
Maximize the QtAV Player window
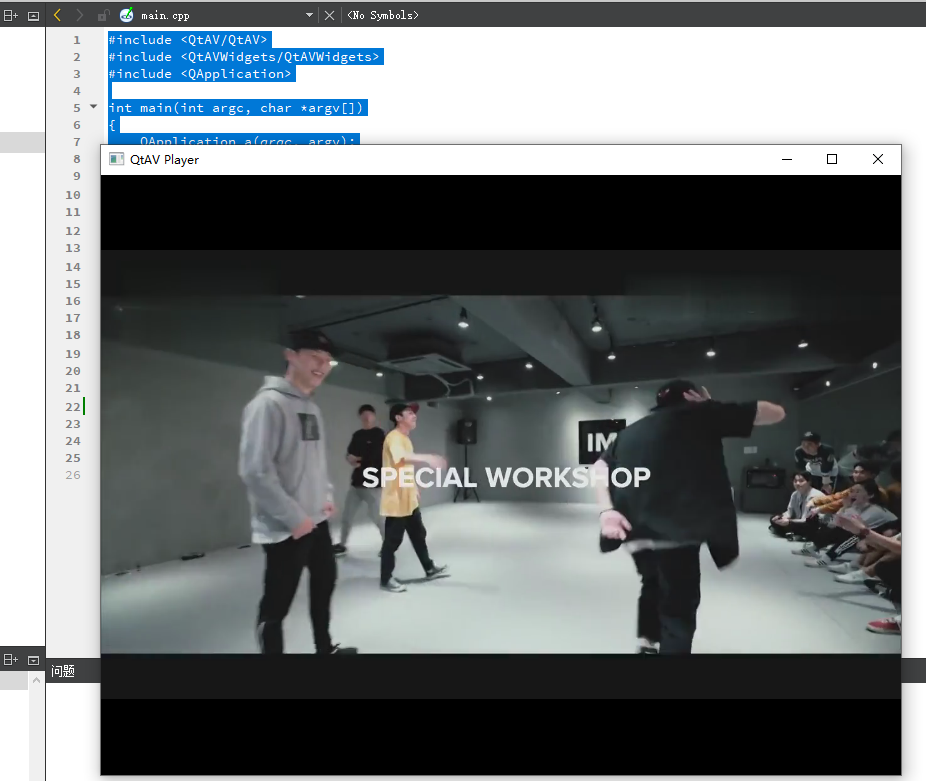832,160
